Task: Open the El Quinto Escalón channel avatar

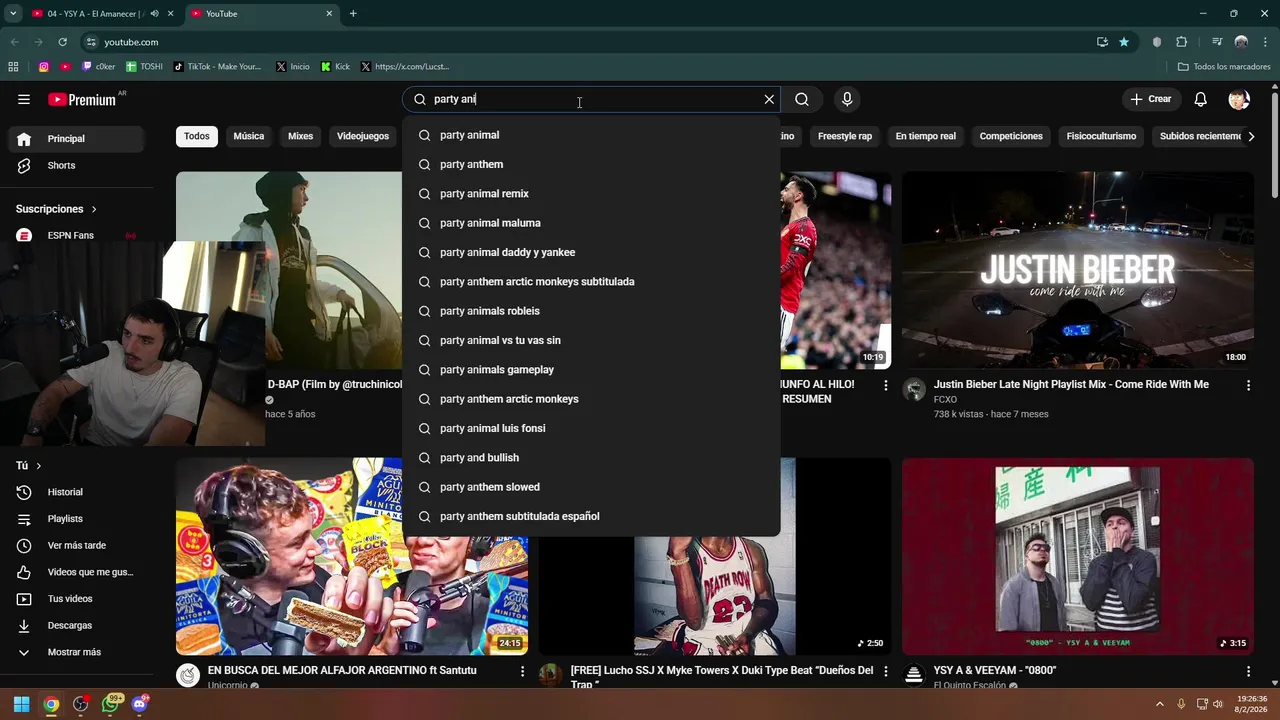Action: 914,675
